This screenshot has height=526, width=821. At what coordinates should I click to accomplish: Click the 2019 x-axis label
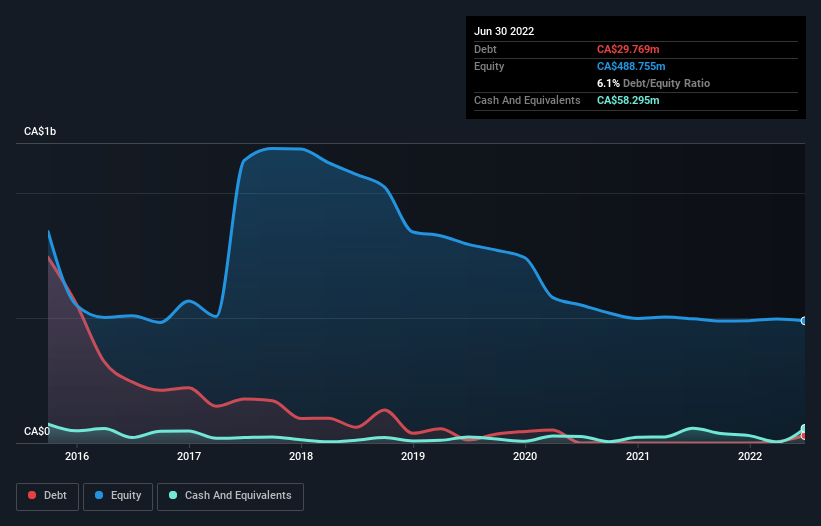pos(413,456)
